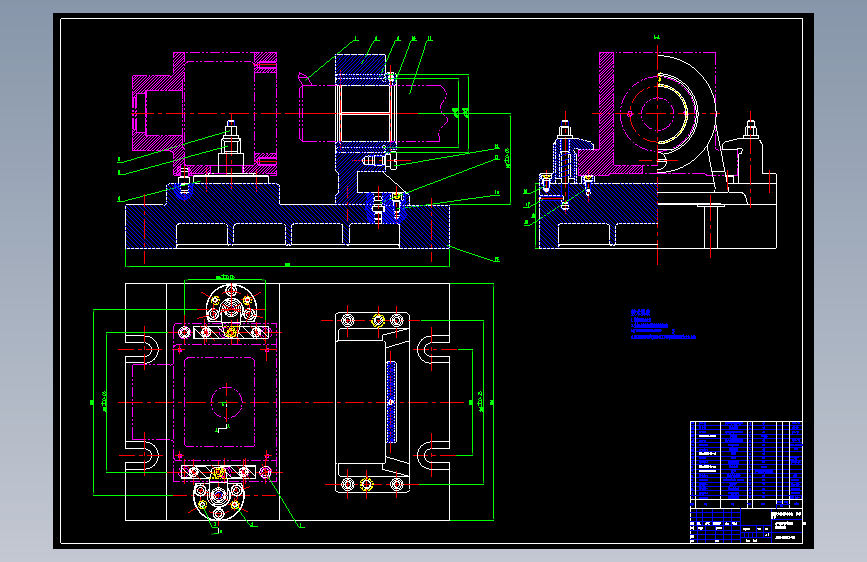867x562 pixels.
Task: Select the hex nut atop front view clamp stud
Action: [x=231, y=132]
